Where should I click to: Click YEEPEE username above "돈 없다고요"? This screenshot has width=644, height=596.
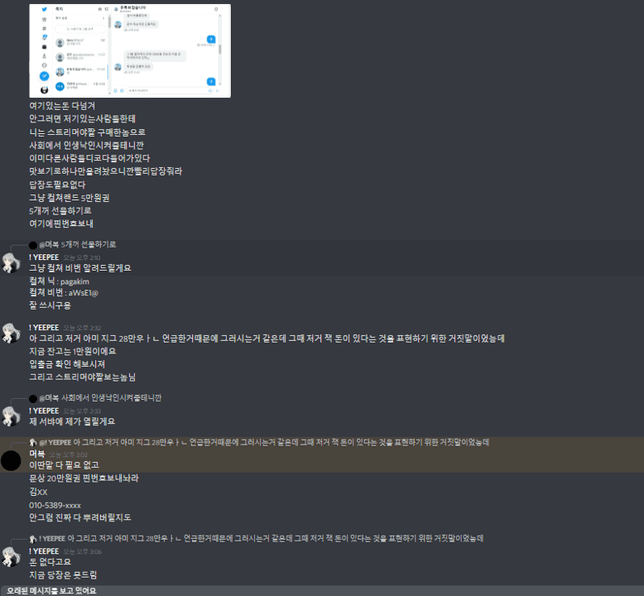pos(44,551)
